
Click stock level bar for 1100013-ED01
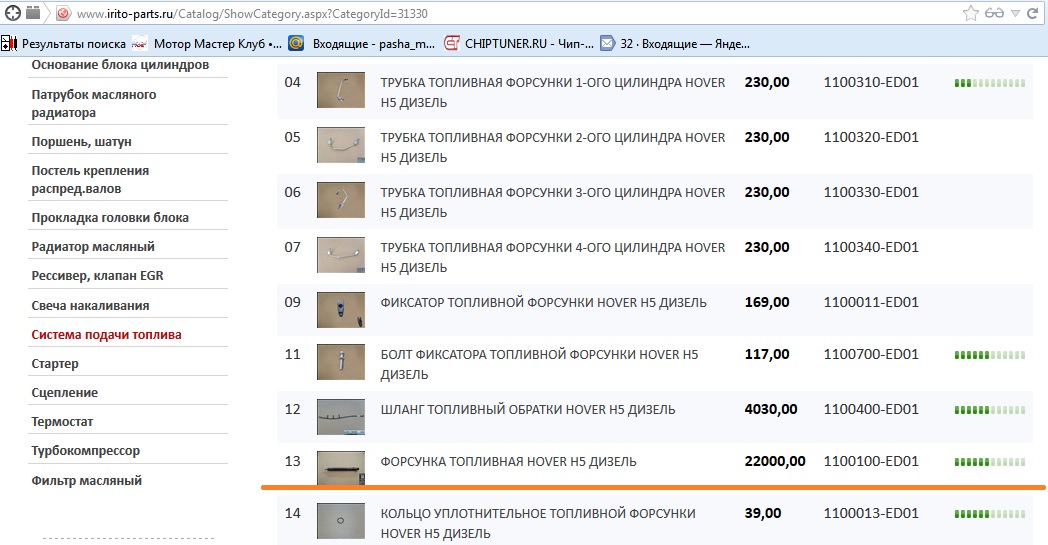990,514
